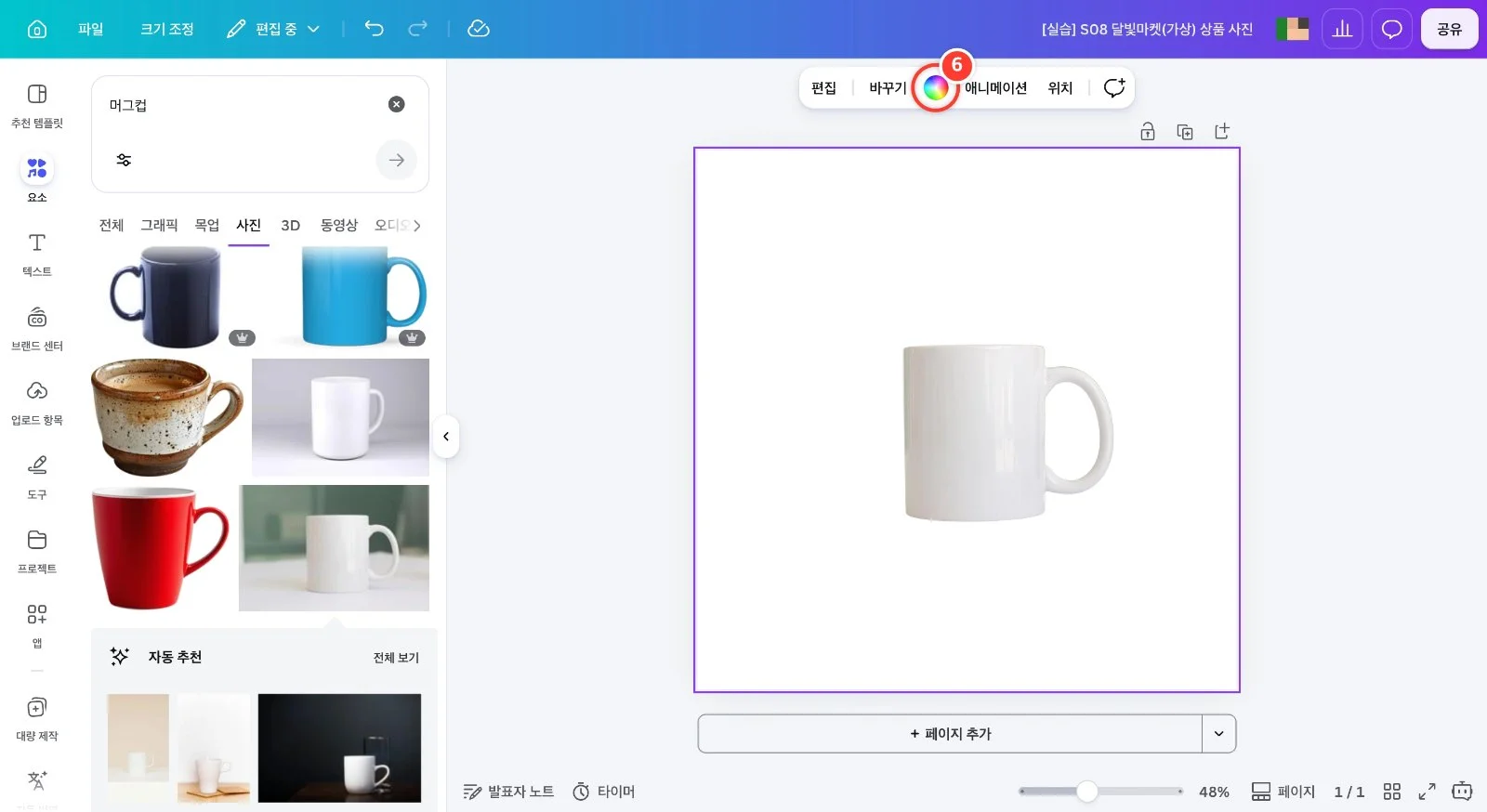1487x812 pixels.
Task: Open 발표자 노트 presenter notes
Action: (x=508, y=792)
